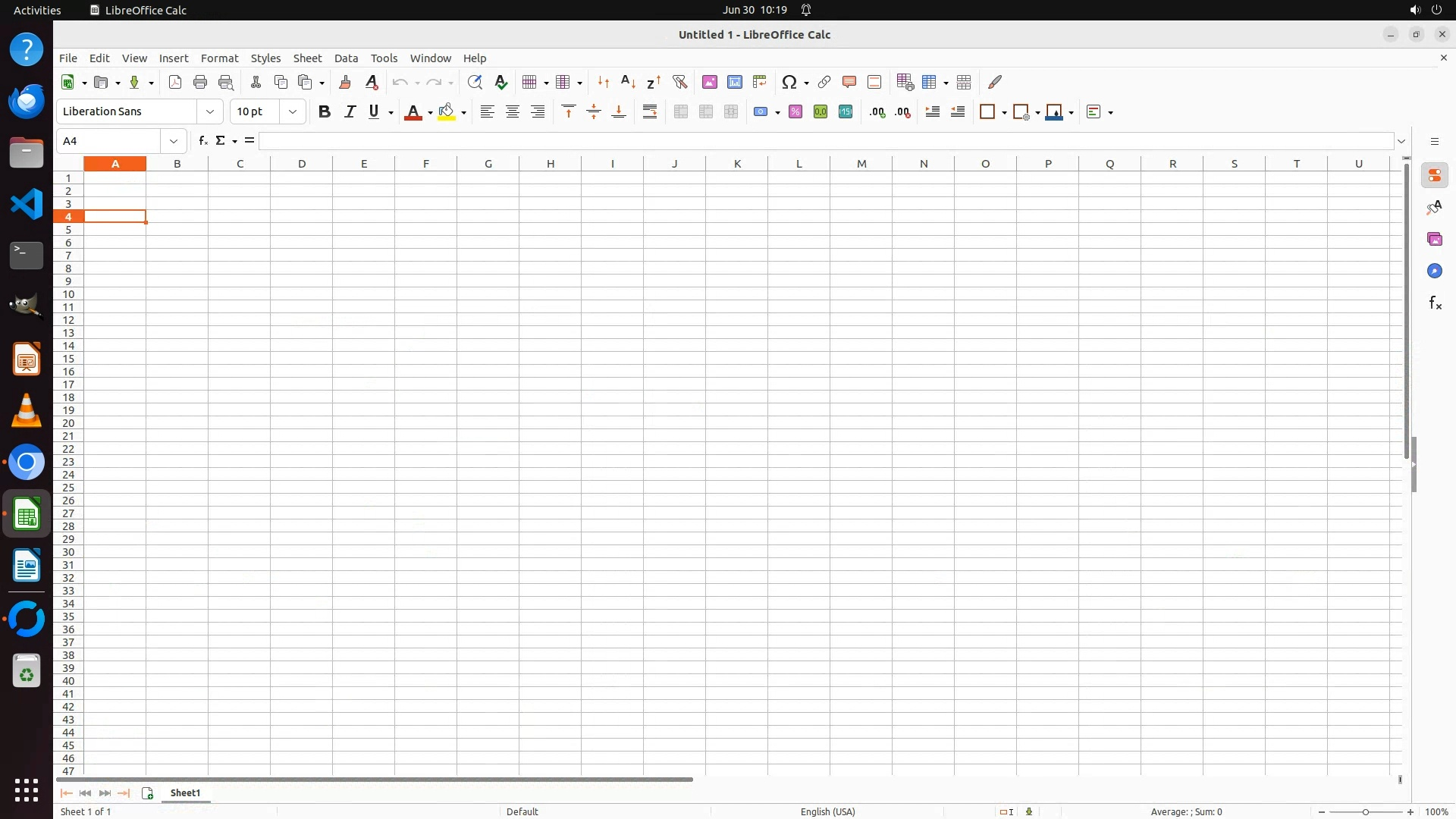1456x819 pixels.
Task: Open the Navigator sidebar panel
Action: [x=1434, y=271]
